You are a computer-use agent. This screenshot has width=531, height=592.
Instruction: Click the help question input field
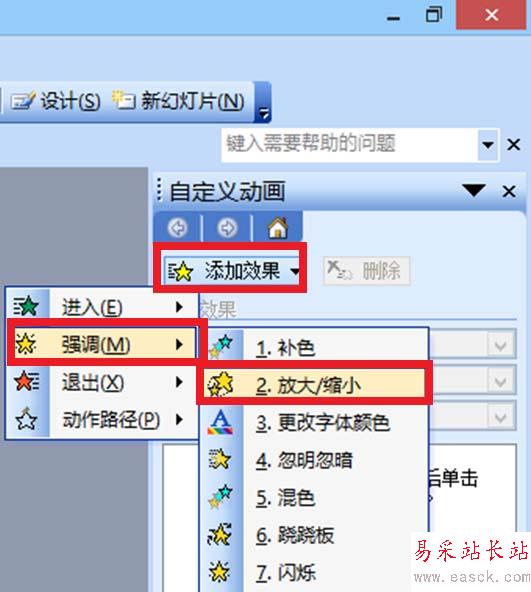349,145
